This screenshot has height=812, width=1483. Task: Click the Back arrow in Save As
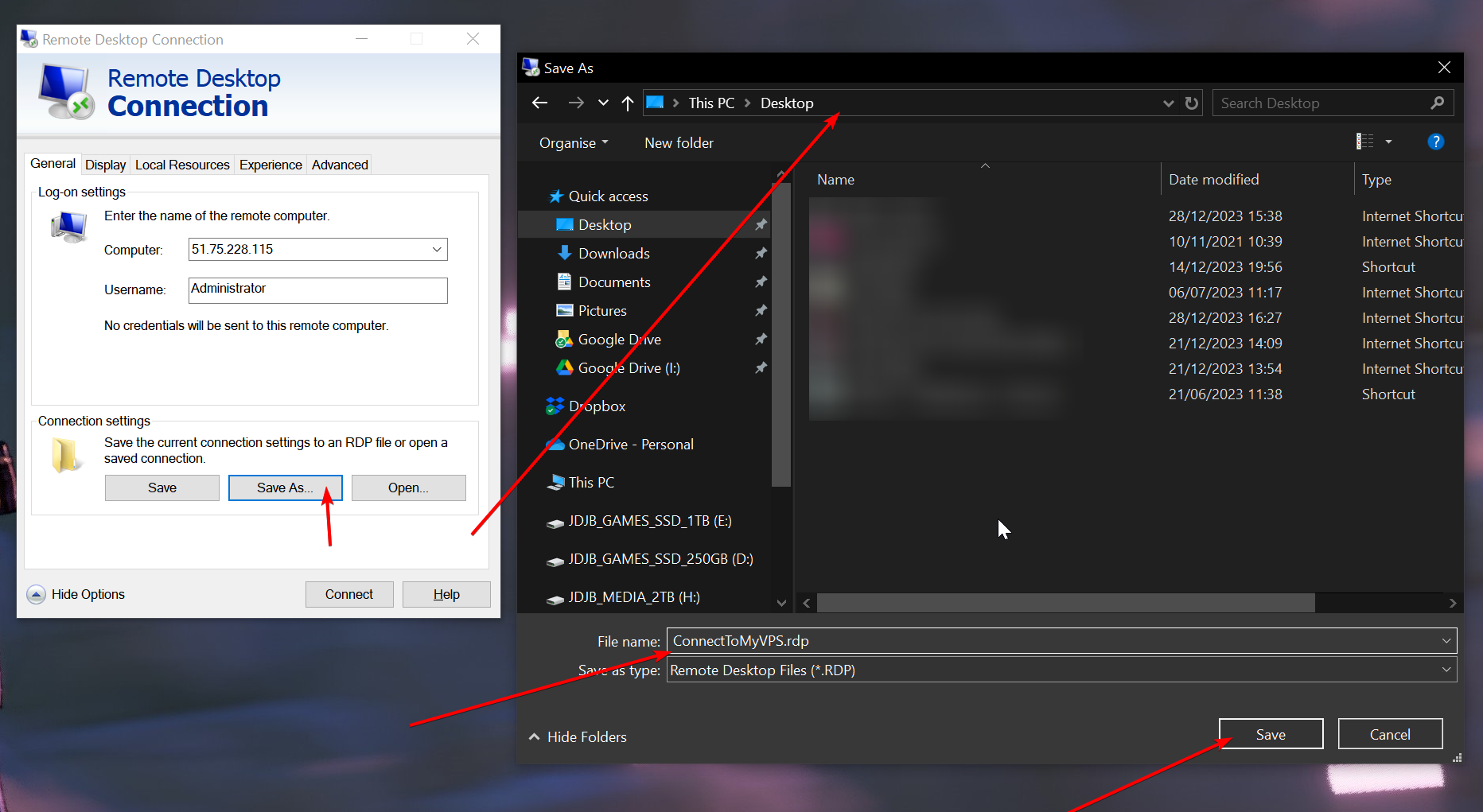click(540, 103)
